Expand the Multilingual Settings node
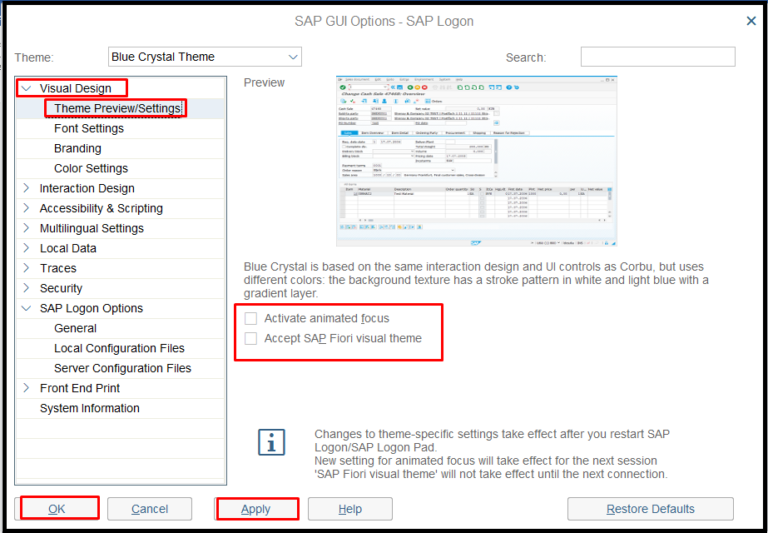 click(26, 228)
